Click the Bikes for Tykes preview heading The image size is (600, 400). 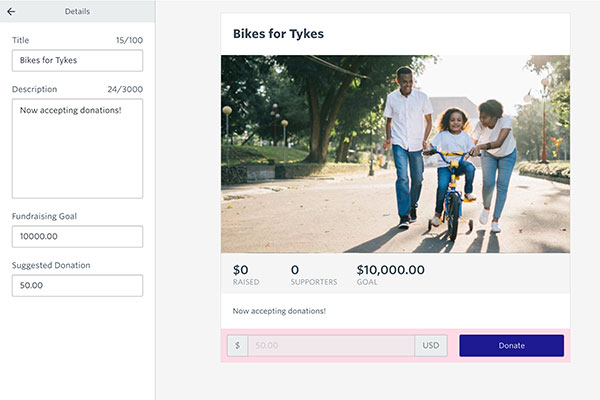278,34
